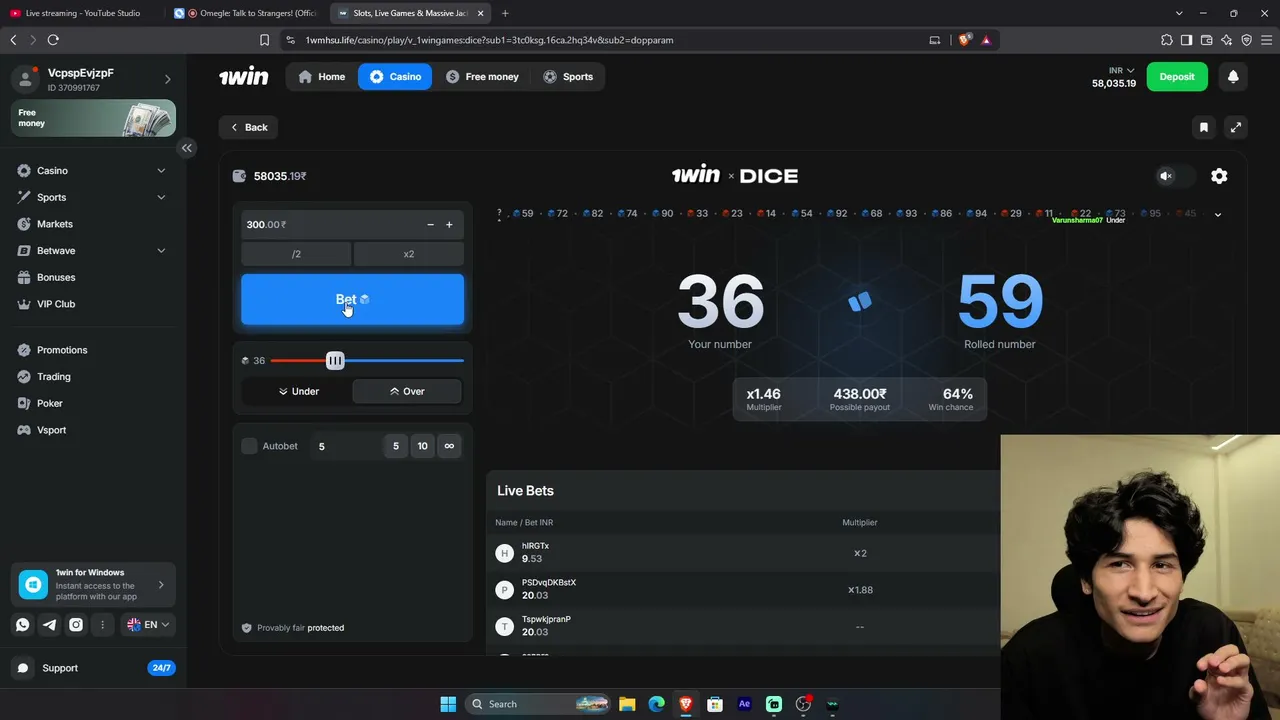Reload the page
This screenshot has height=720, width=1280.
[x=53, y=40]
